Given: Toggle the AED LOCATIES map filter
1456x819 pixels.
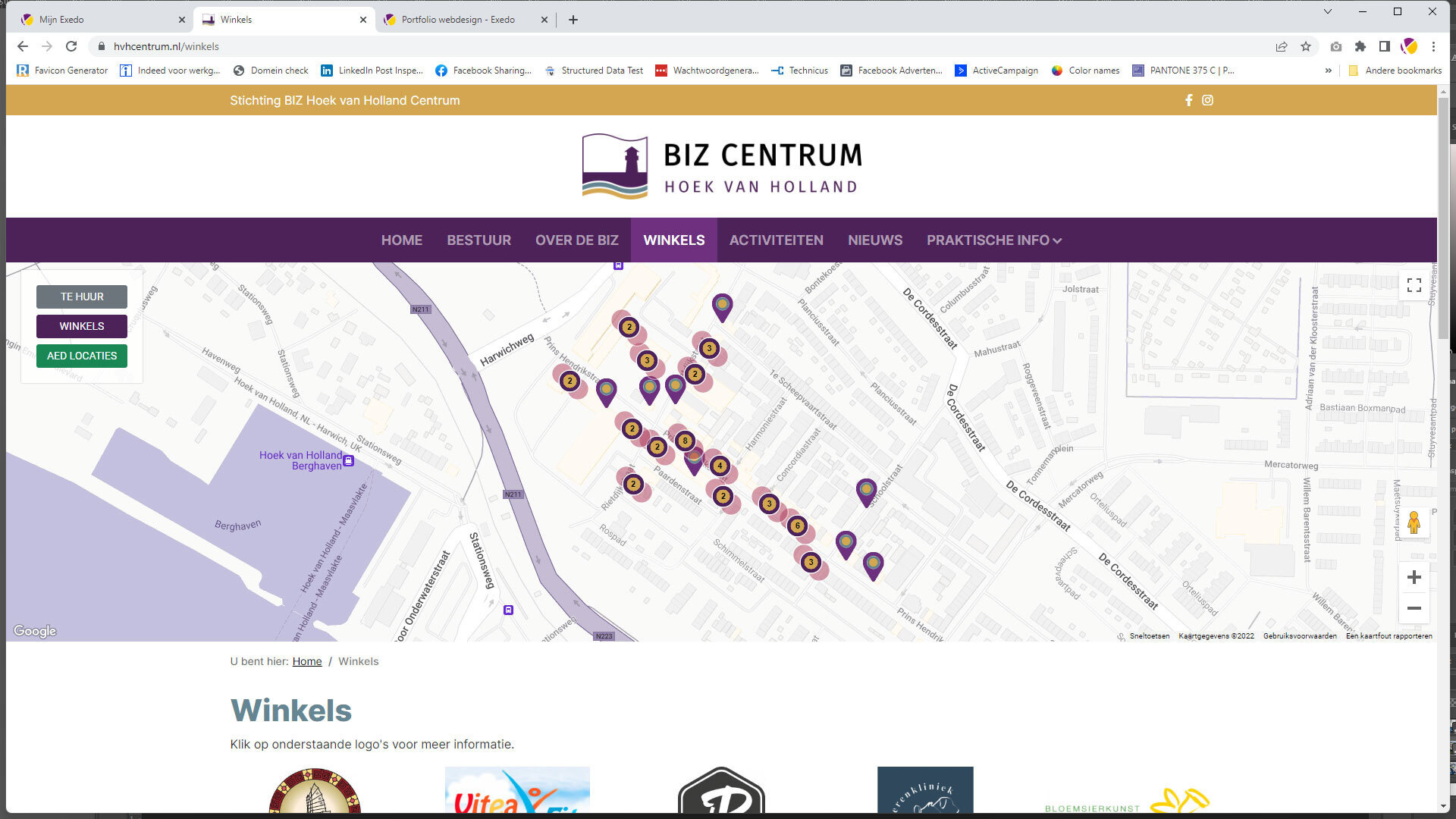Looking at the screenshot, I should point(82,356).
